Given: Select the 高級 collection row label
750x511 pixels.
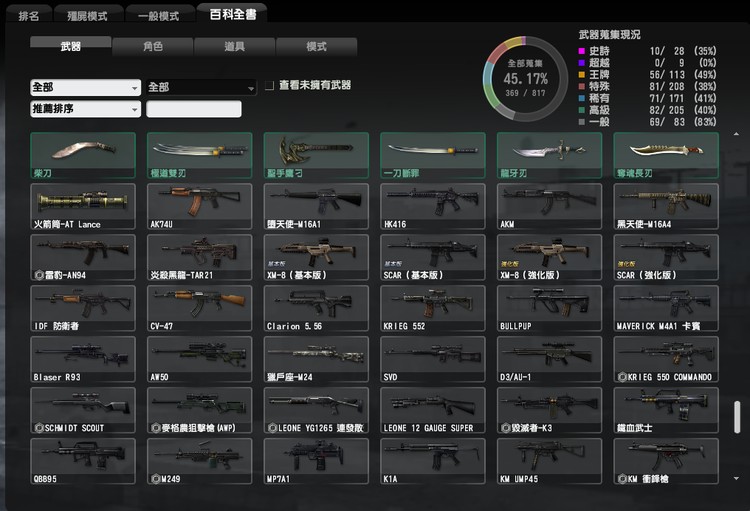Looking at the screenshot, I should click(599, 110).
